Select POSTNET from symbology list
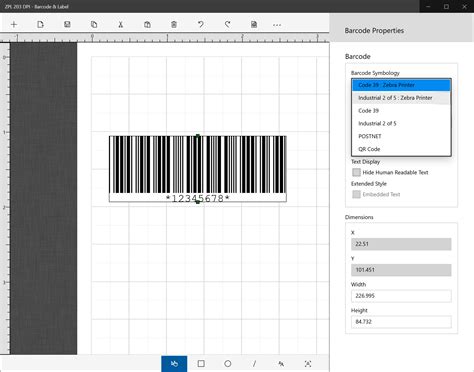Screen dimensions: 474x372 coord(401,136)
